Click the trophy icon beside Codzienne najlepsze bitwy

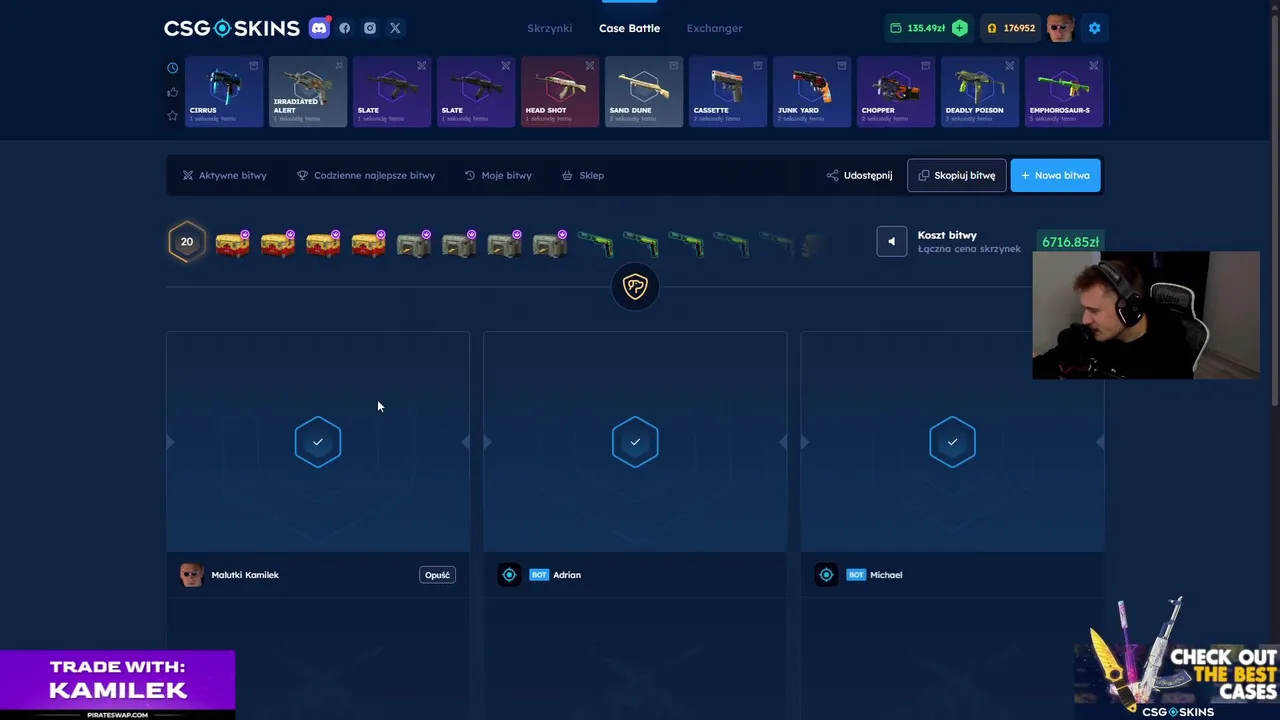pos(302,175)
